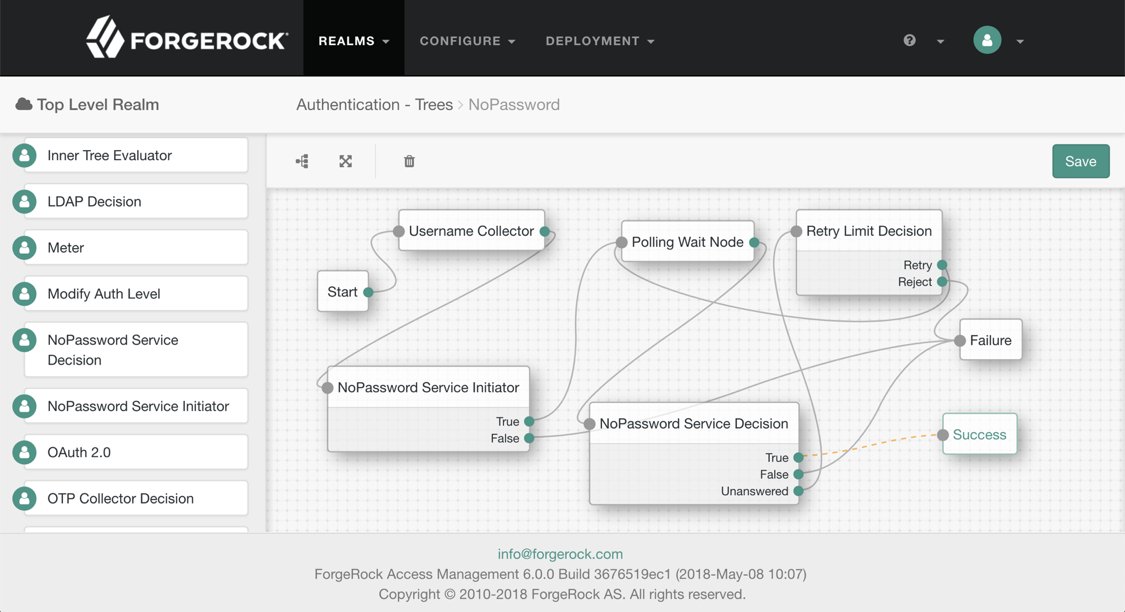1125x612 pixels.
Task: Click the OTP Collector Decision user icon
Action: (x=24, y=498)
